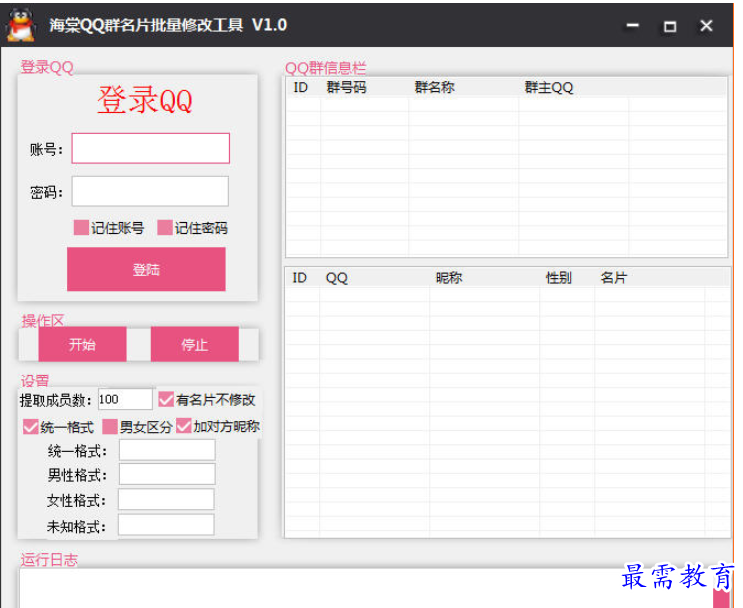Image resolution: width=743 pixels, height=608 pixels.
Task: Maximize the window
Action: click(670, 27)
